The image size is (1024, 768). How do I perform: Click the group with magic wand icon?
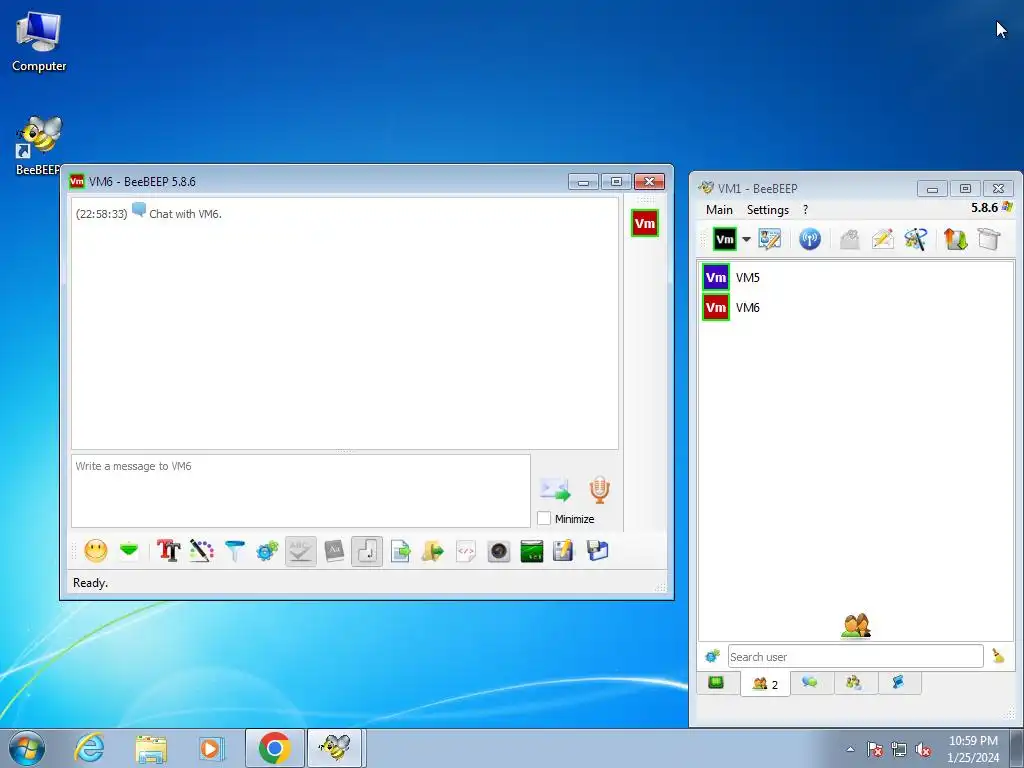tap(916, 239)
